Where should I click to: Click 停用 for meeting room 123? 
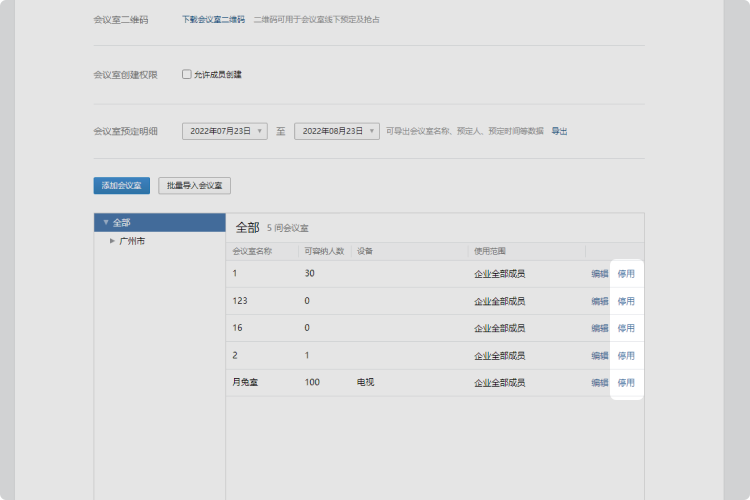pyautogui.click(x=626, y=301)
